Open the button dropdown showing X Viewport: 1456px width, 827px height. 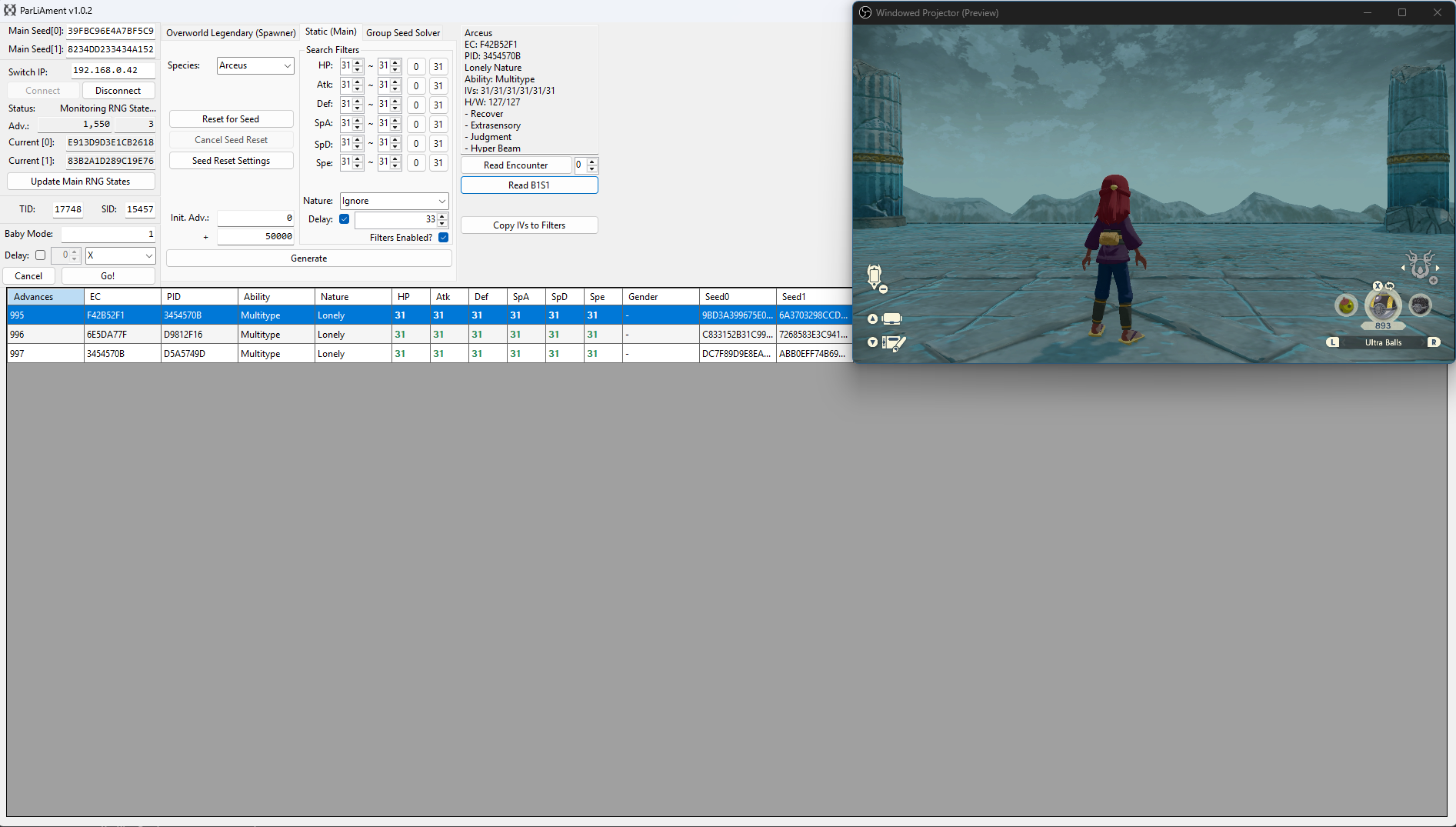pyautogui.click(x=121, y=255)
